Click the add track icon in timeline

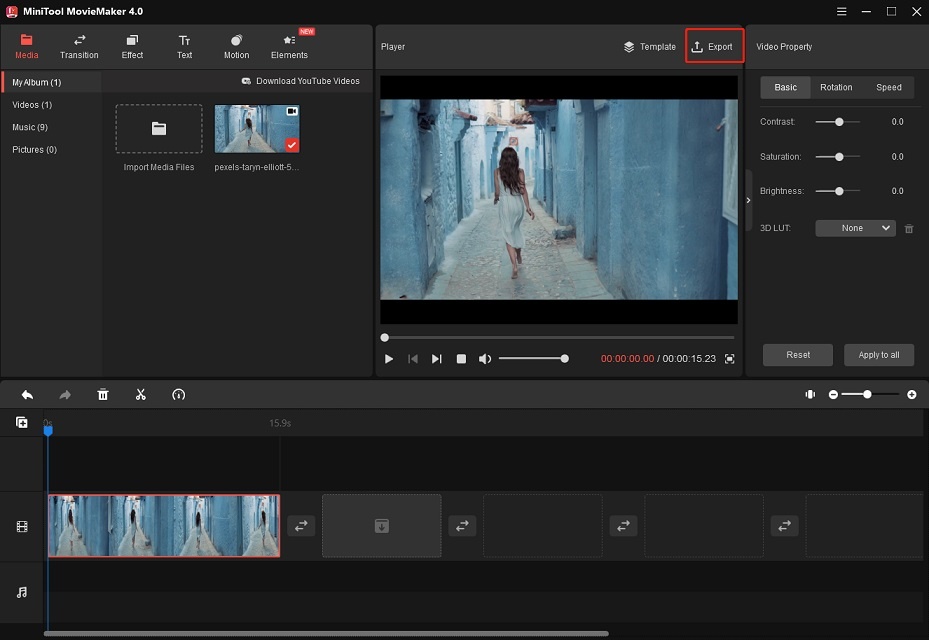(21, 422)
